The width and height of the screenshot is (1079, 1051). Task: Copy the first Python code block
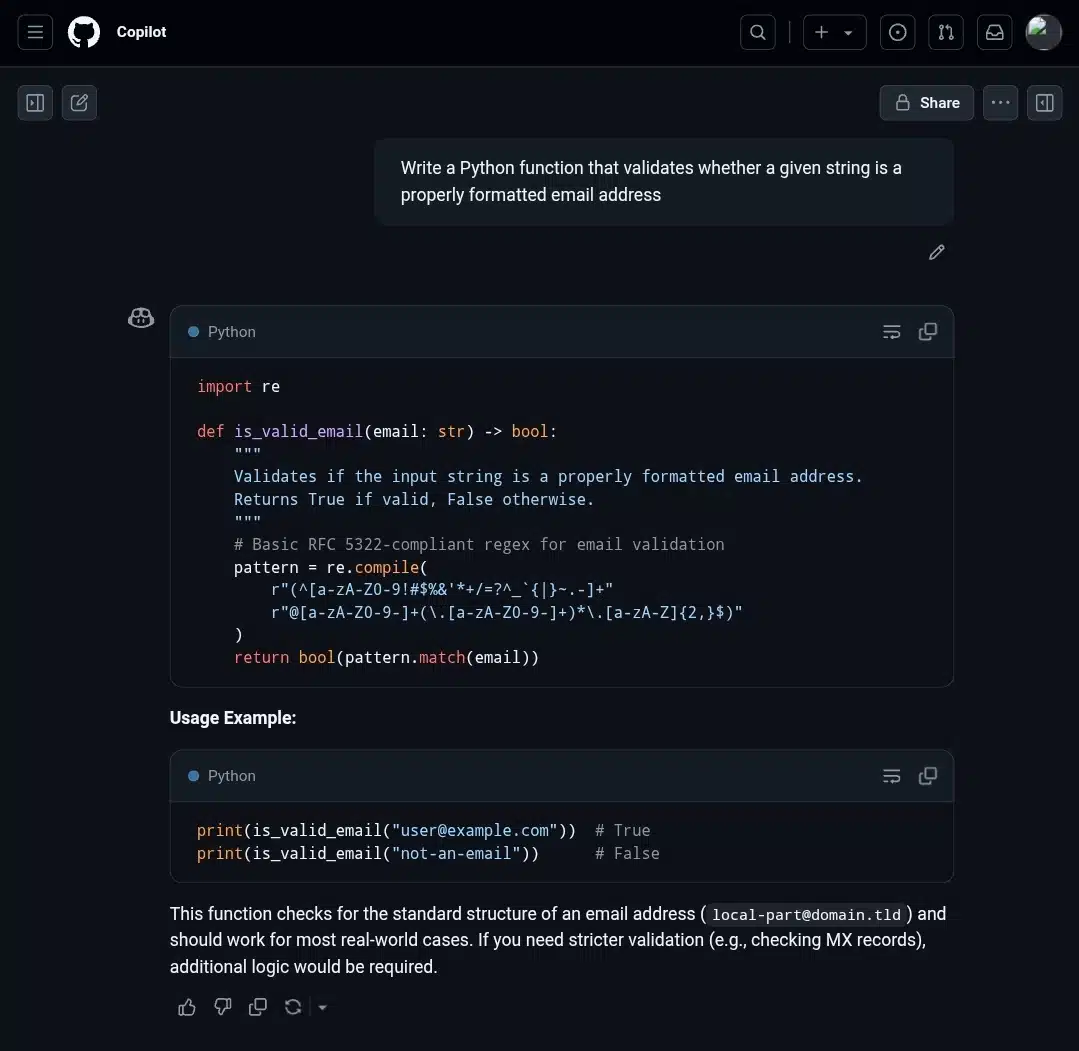click(928, 332)
